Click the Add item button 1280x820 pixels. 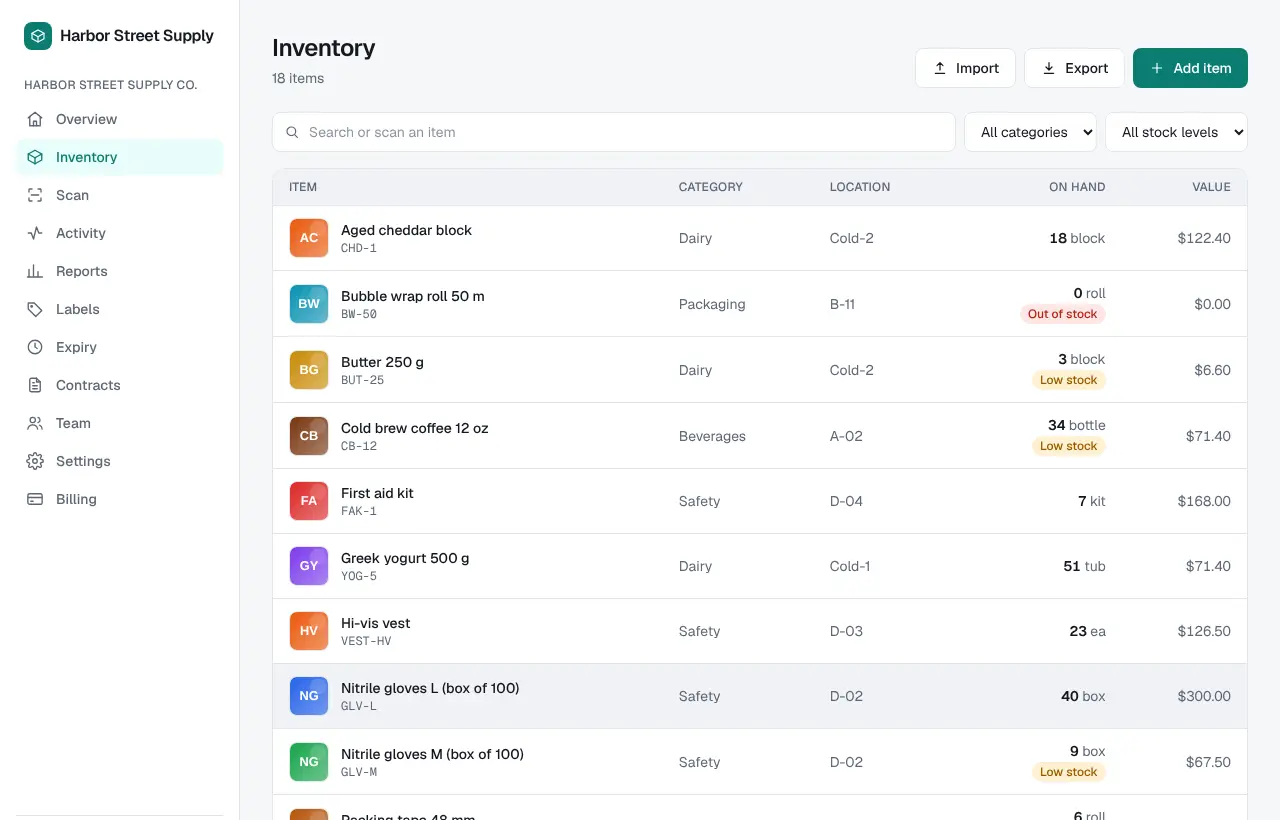point(1190,68)
